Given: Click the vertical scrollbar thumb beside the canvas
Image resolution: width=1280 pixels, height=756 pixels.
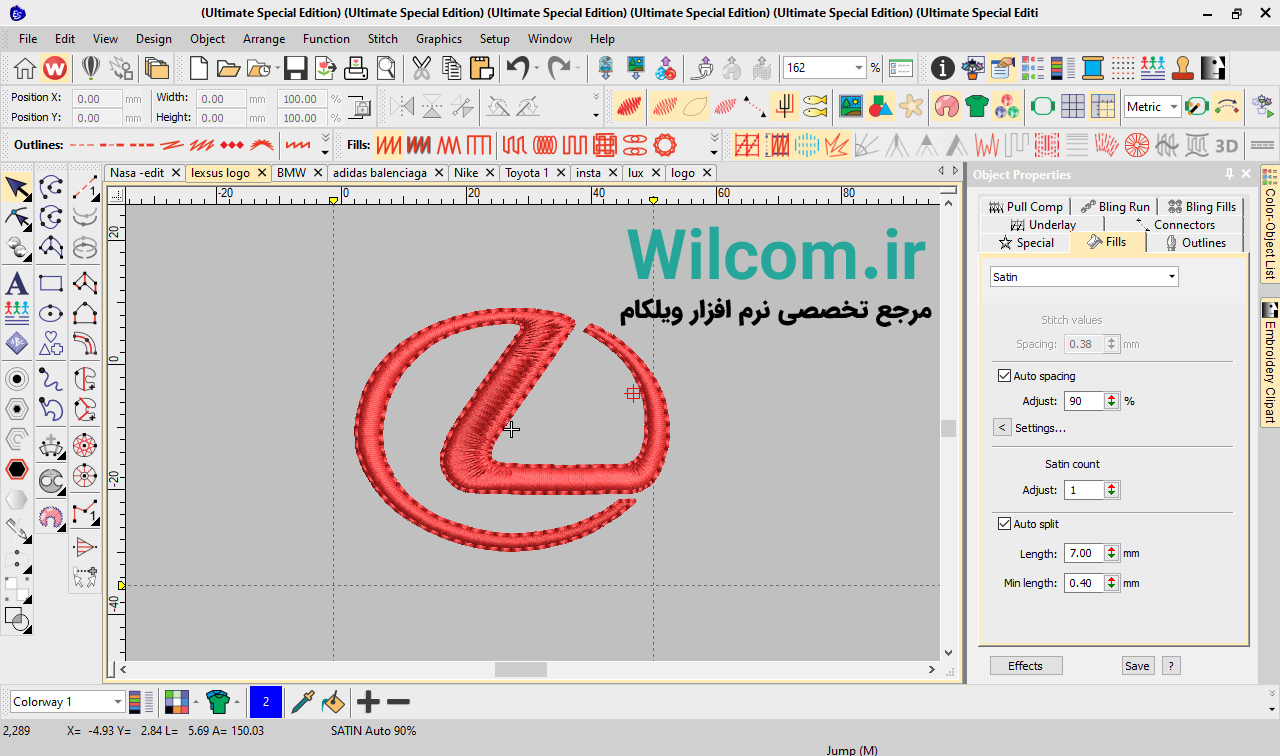Looking at the screenshot, I should pyautogui.click(x=948, y=428).
